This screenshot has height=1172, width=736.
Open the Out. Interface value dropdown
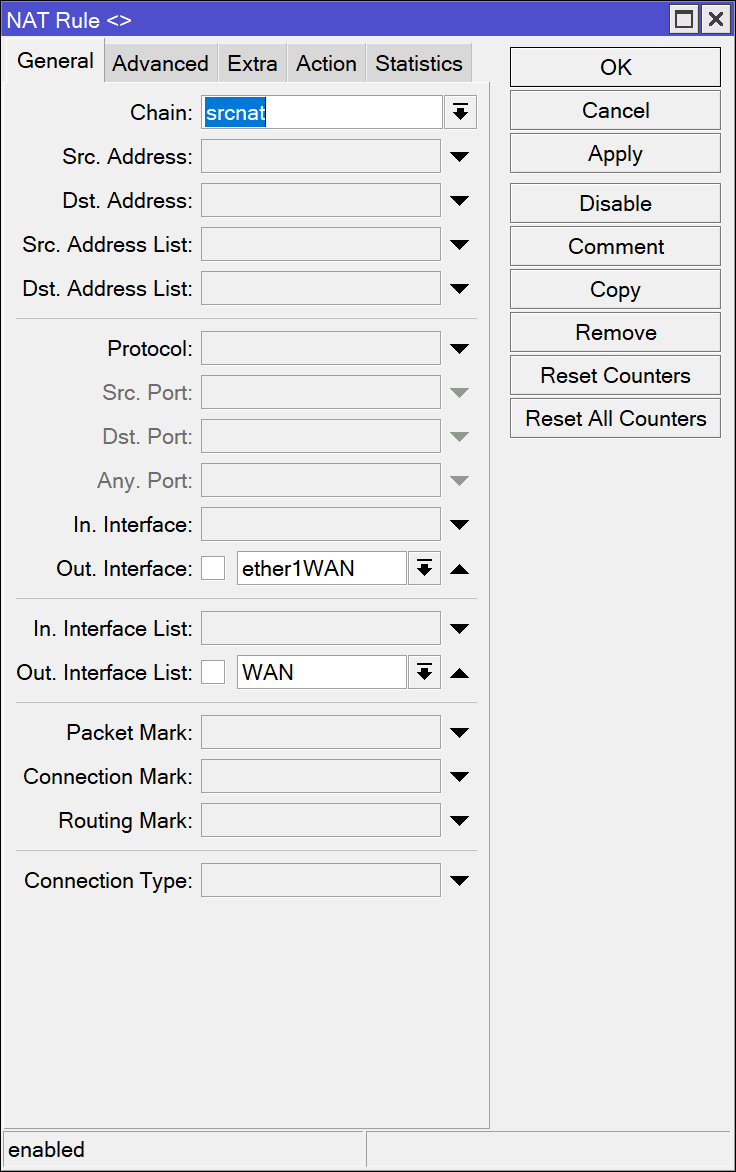[x=424, y=569]
